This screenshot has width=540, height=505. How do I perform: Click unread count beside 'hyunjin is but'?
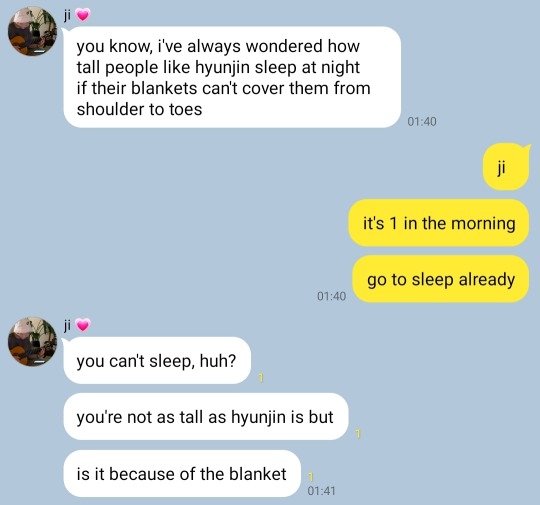(358, 434)
